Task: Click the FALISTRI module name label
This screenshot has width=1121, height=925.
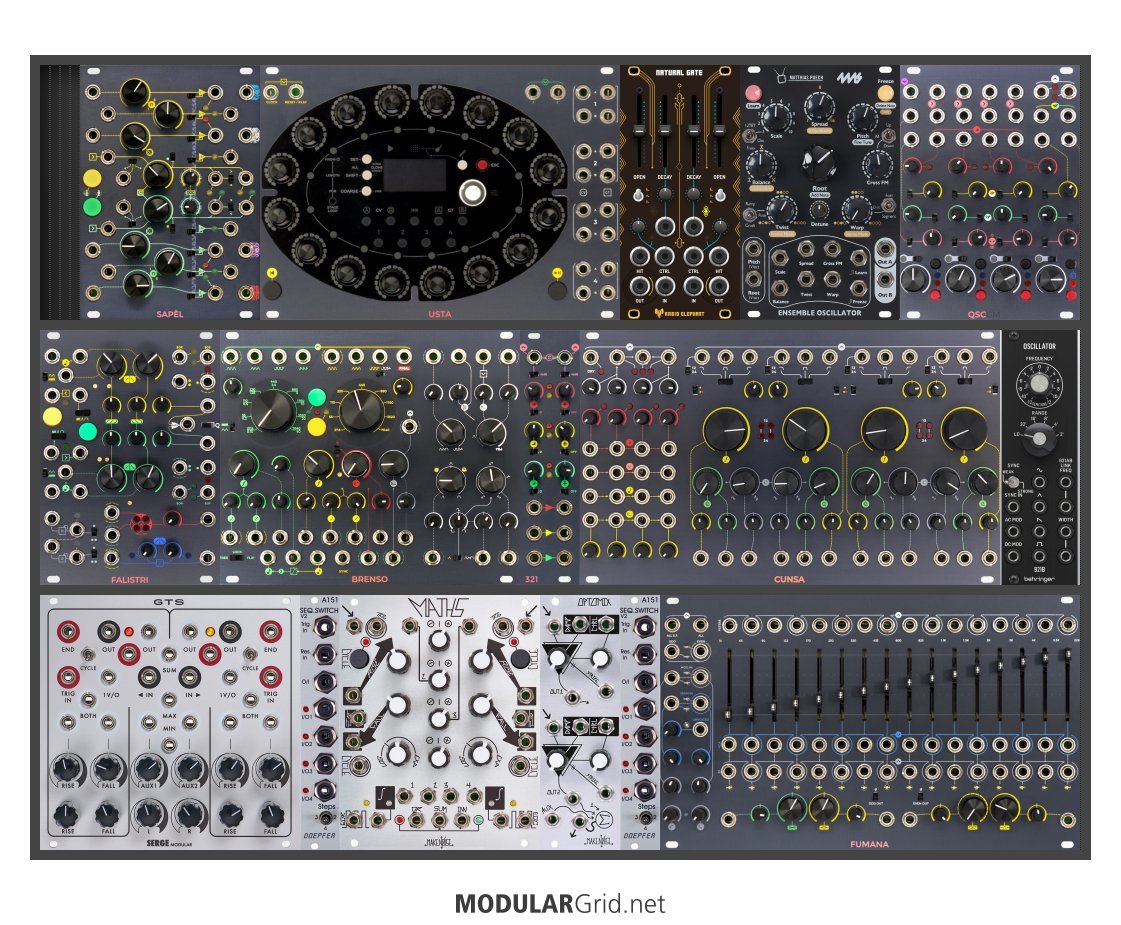Action: [x=129, y=579]
